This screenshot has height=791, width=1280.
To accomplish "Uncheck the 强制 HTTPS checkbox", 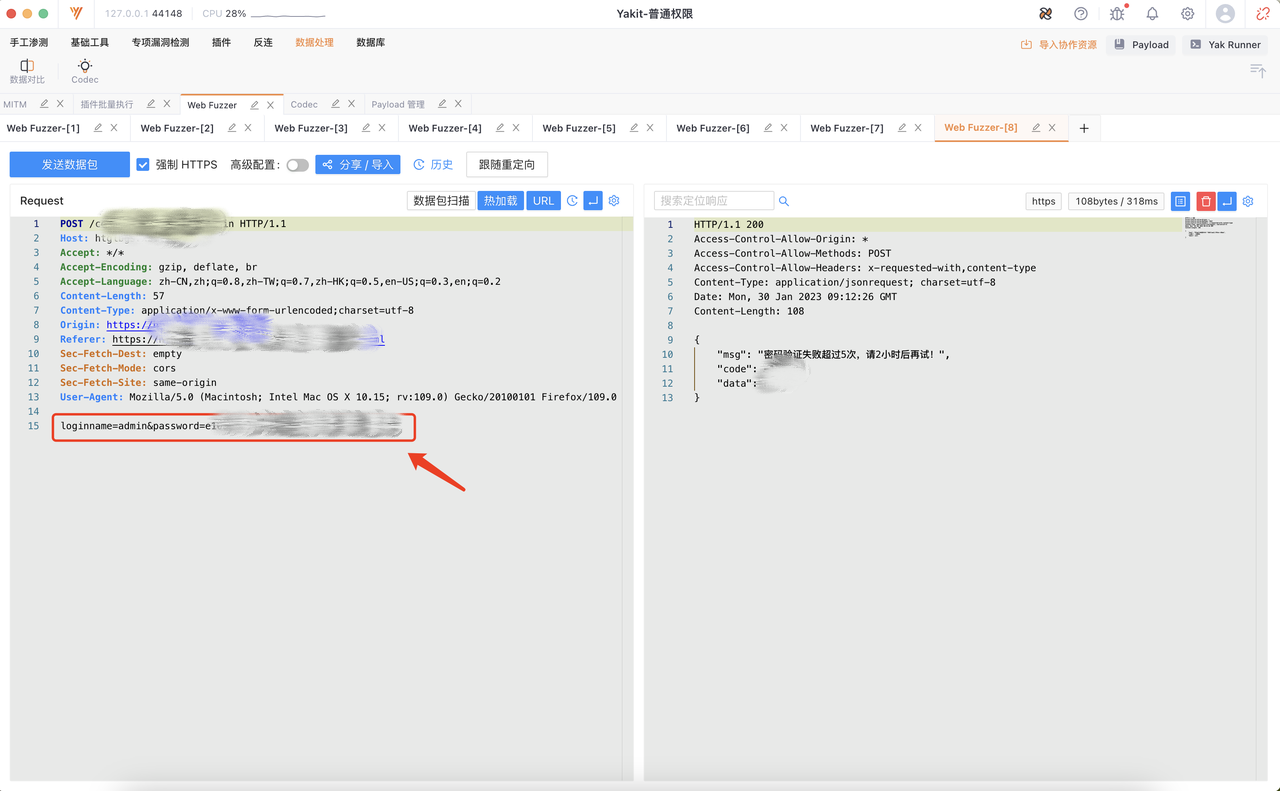I will tap(143, 164).
